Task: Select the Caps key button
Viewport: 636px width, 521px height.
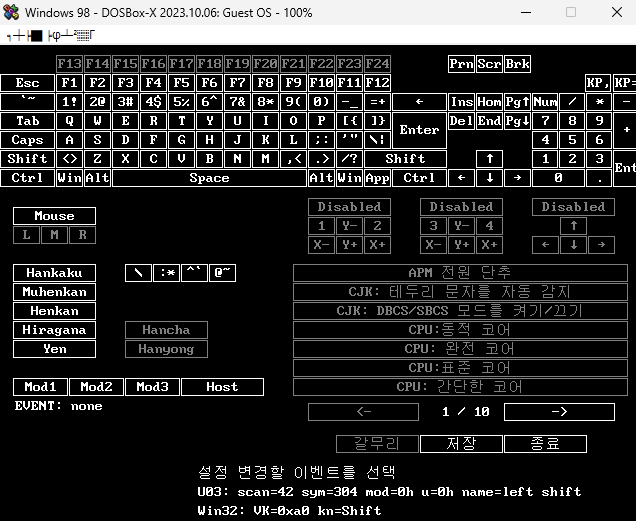Action: click(28, 140)
